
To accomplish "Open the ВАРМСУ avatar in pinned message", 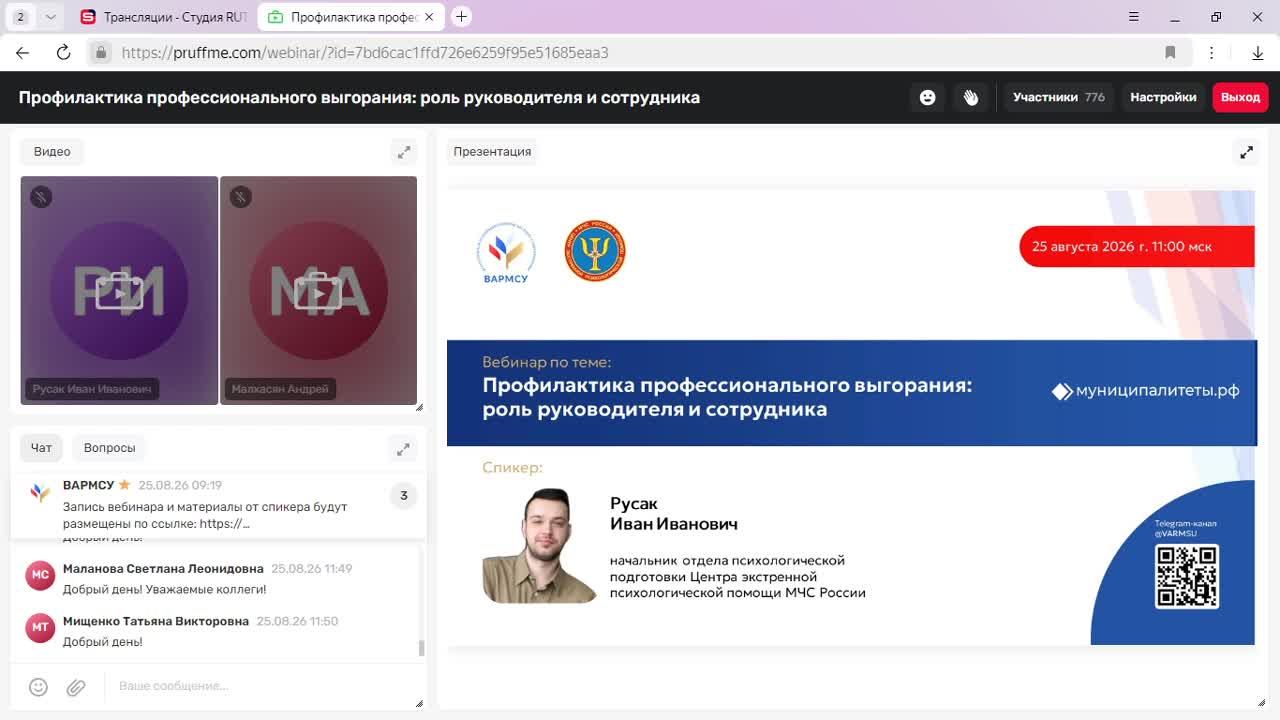I will tap(40, 493).
